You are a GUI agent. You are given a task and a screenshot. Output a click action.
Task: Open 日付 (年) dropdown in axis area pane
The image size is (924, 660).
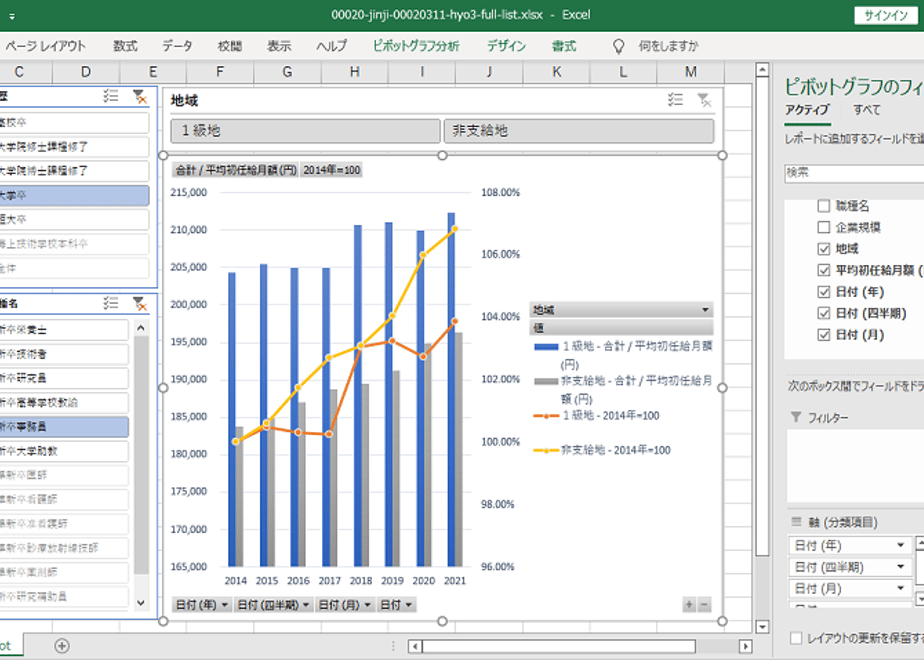coord(900,545)
